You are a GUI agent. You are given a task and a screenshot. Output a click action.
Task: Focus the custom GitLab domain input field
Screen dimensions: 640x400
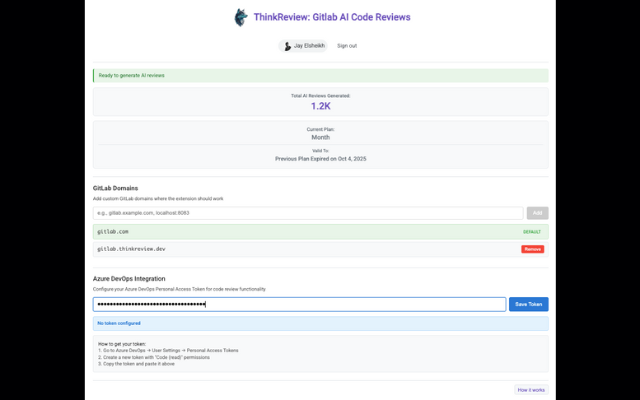308,213
